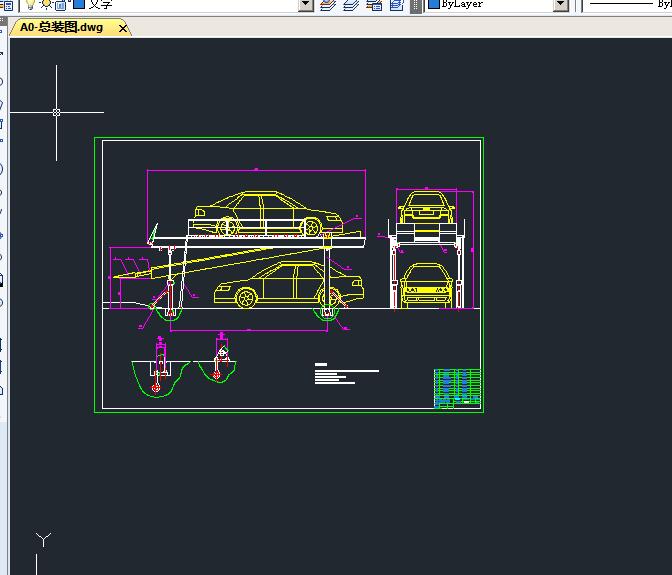The height and width of the screenshot is (575, 672).
Task: Click the third layer tool icon after the layer dropdown
Action: pos(374,5)
